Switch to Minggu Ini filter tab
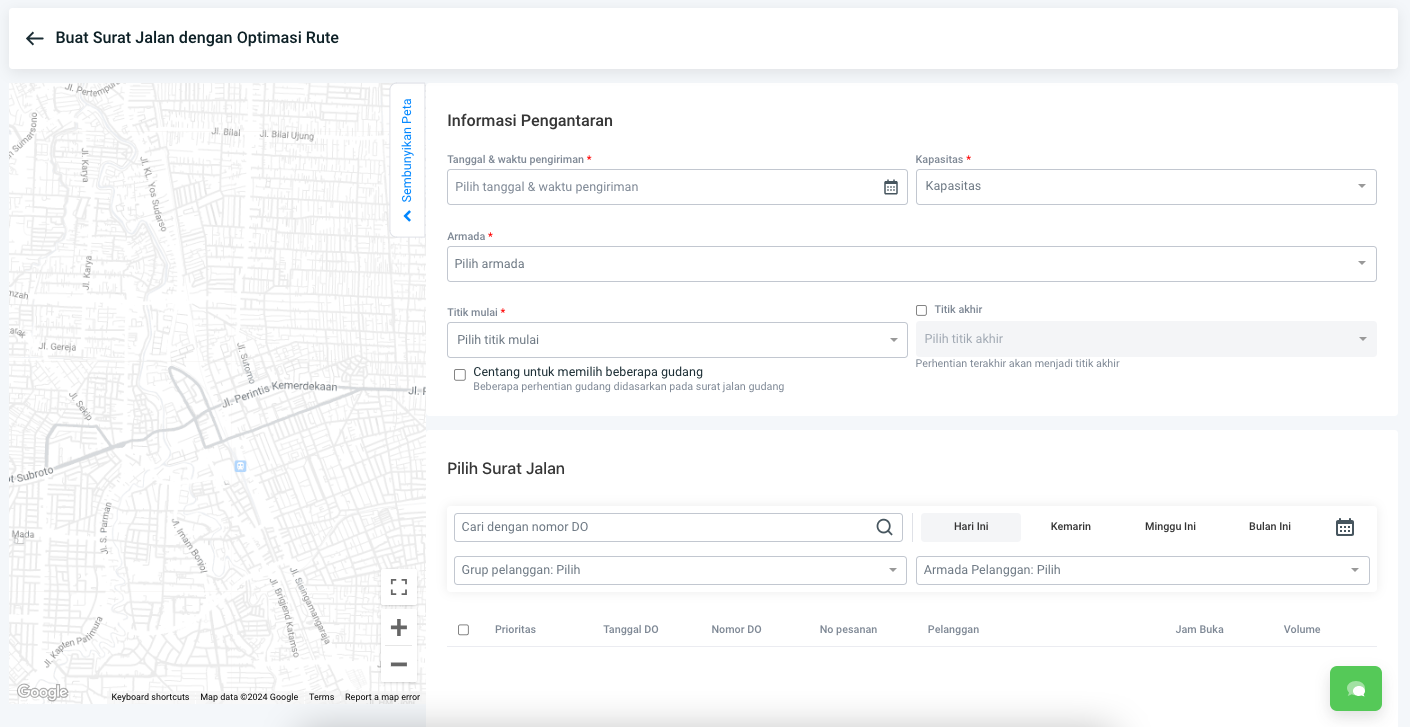1410x727 pixels. point(1170,527)
